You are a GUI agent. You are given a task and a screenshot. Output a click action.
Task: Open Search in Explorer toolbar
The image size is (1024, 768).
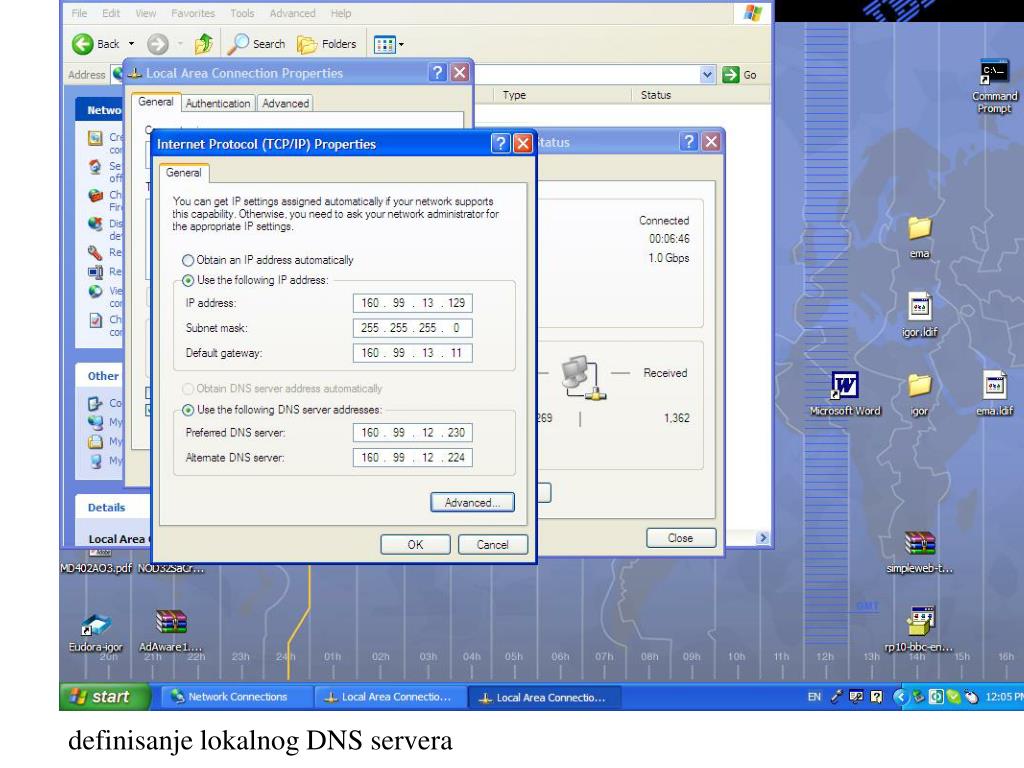(257, 44)
